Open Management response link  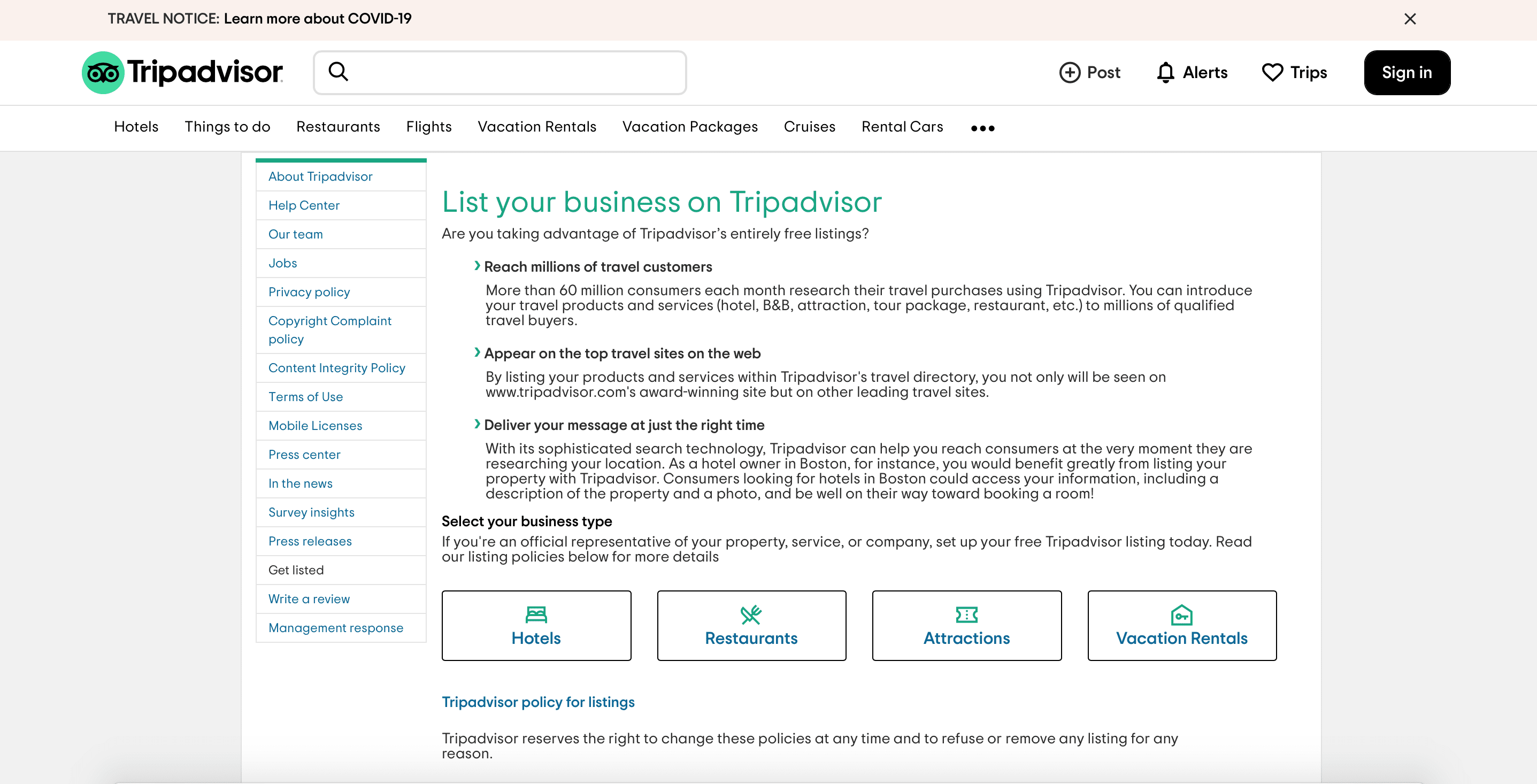tap(335, 628)
